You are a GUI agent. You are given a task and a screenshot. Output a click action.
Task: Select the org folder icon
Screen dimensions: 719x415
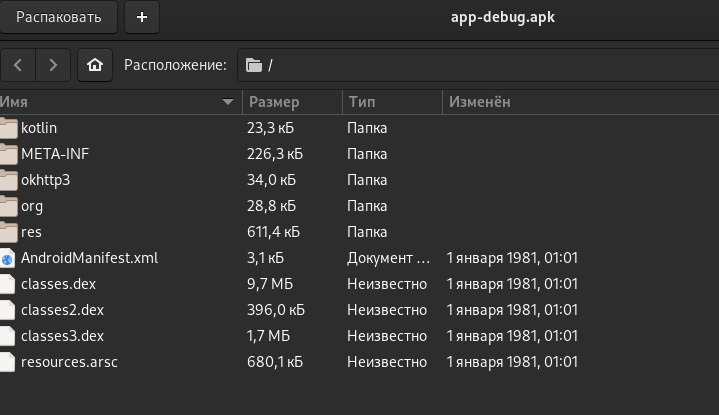[x=8, y=206]
